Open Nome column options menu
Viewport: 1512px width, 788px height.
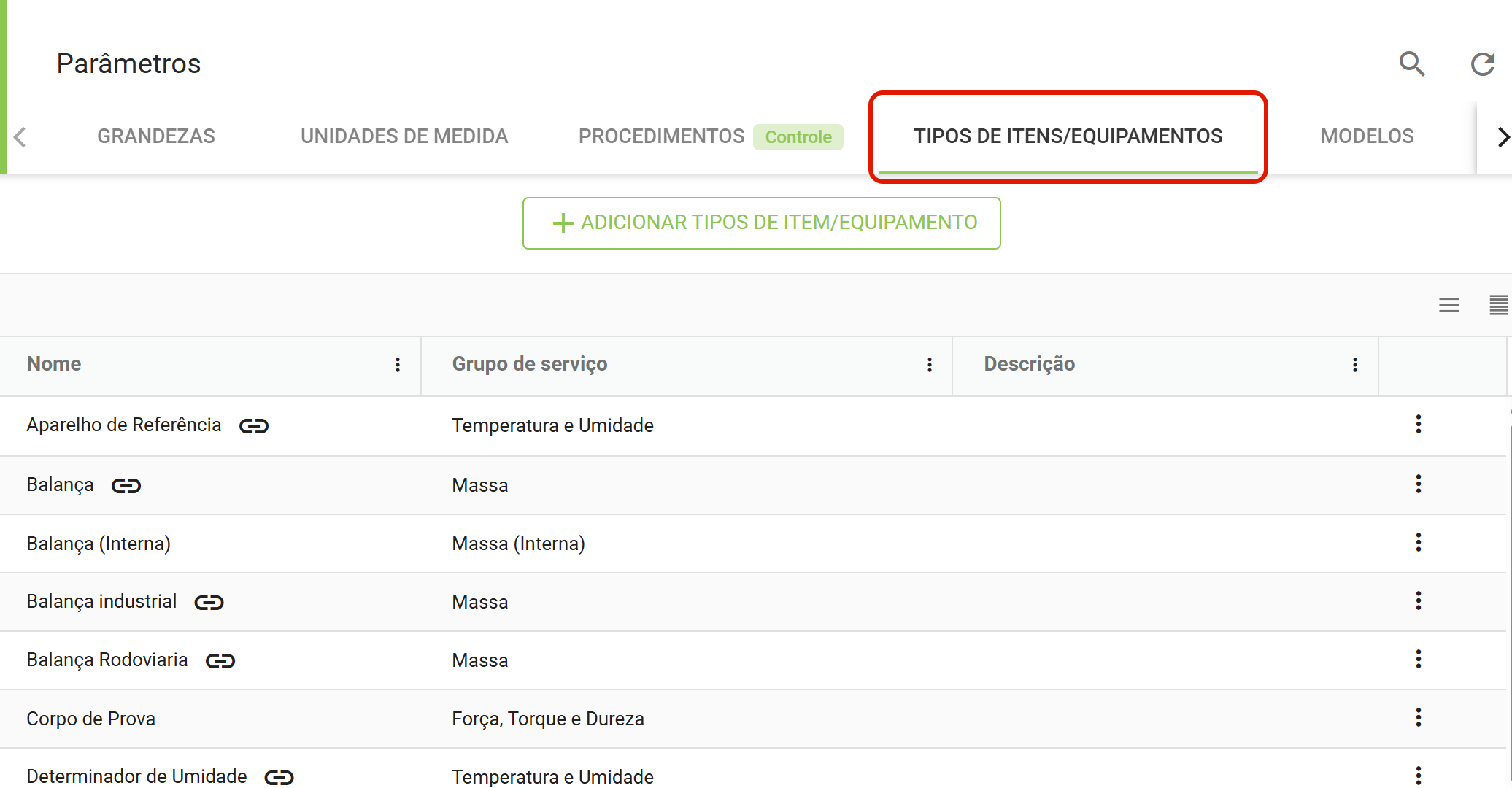coord(398,365)
